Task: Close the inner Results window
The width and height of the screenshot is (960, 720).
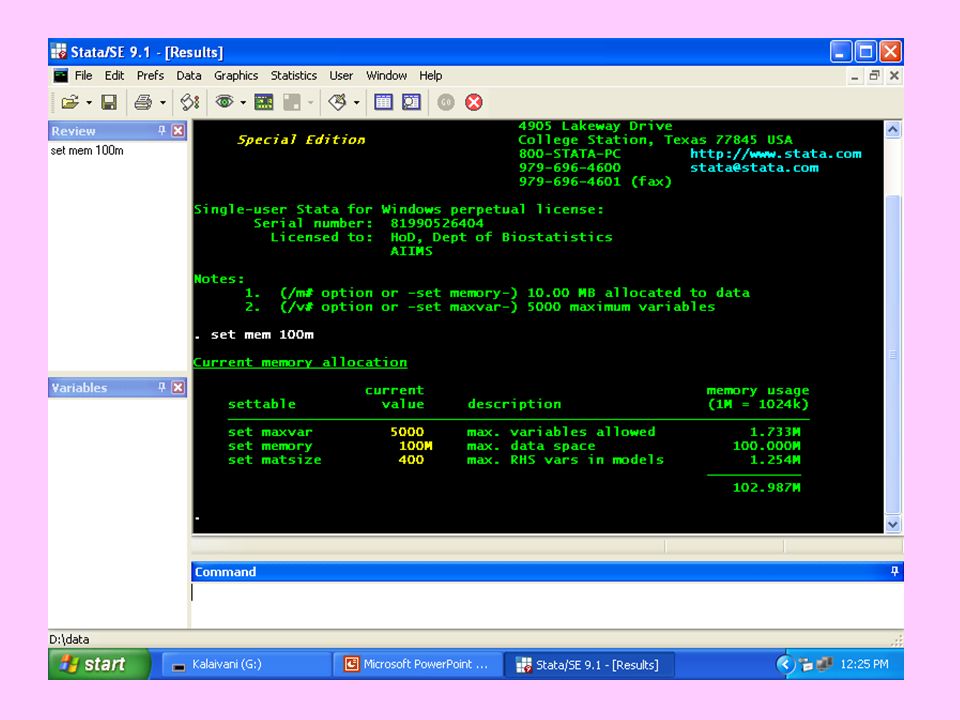Action: 894,76
